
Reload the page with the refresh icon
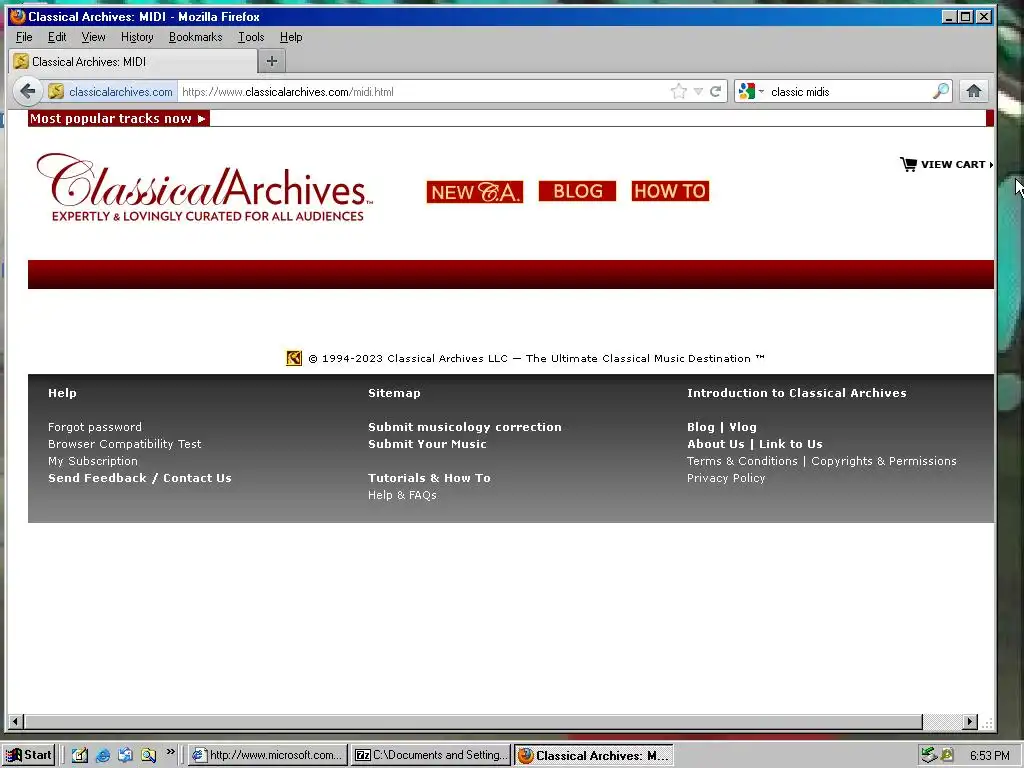pos(716,91)
